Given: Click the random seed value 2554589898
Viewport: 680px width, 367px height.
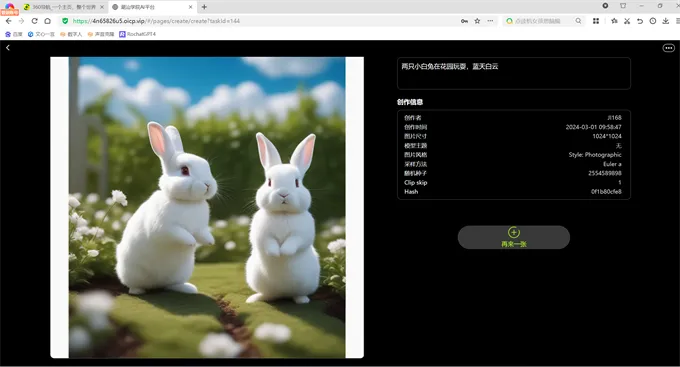Looking at the screenshot, I should [605, 173].
